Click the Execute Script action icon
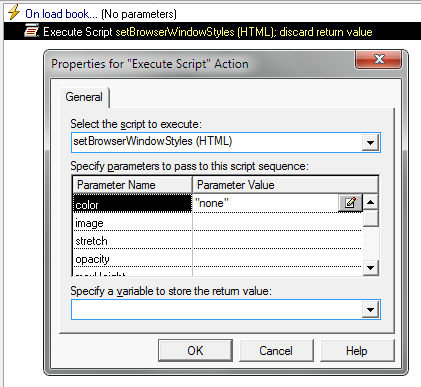The image size is (421, 387). click(31, 31)
